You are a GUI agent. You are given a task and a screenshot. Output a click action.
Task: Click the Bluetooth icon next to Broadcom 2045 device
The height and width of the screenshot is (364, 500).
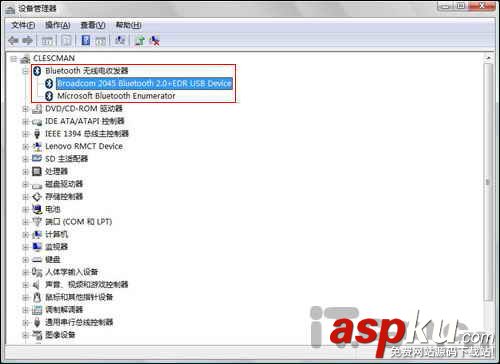(x=49, y=83)
